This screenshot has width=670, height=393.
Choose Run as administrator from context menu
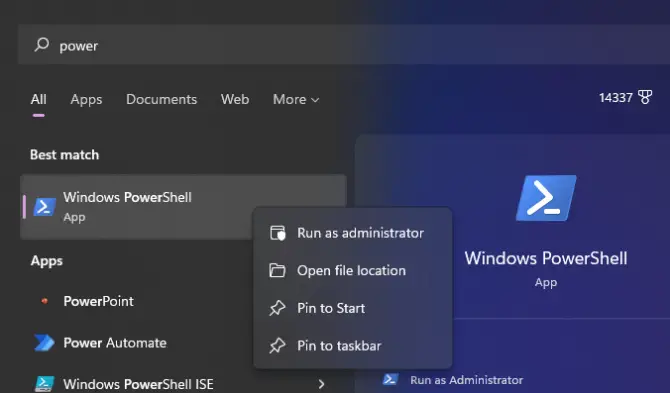pos(353,233)
